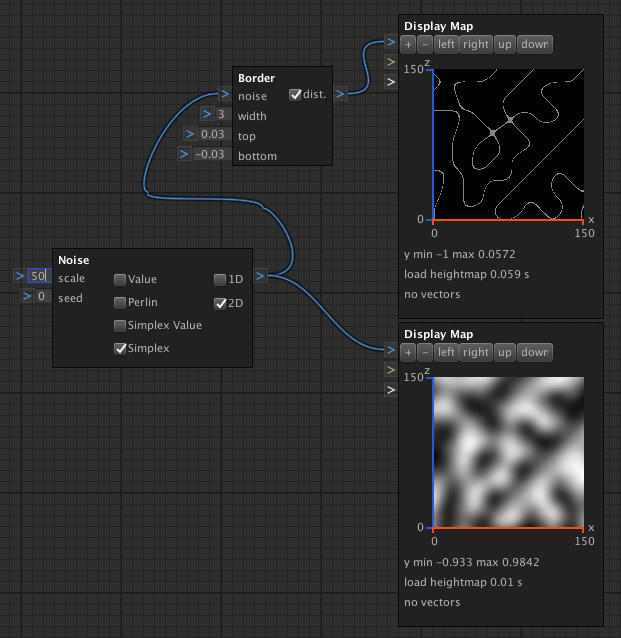Toggle the Border dist. checkbox

tap(295, 94)
